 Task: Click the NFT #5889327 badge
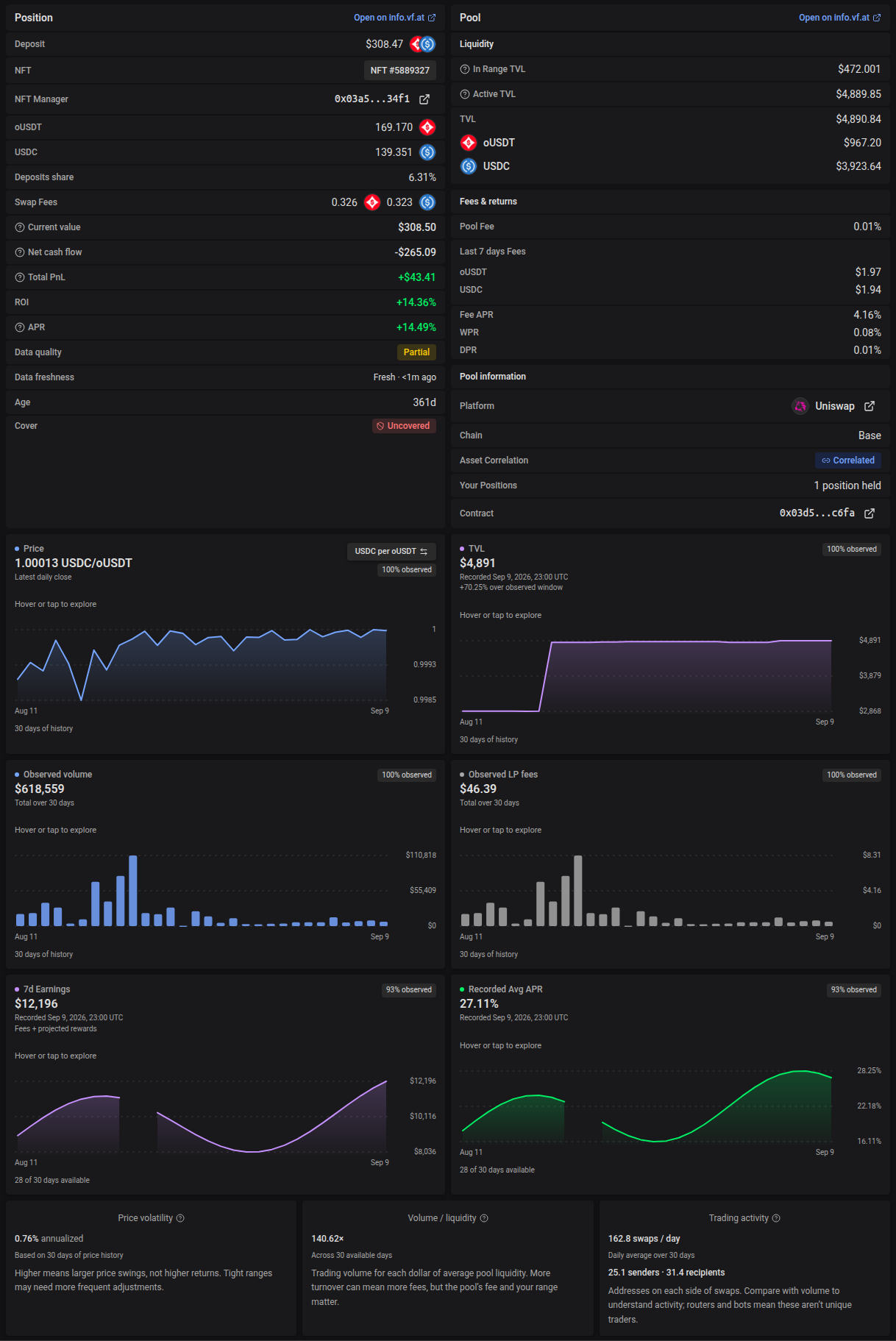tap(400, 71)
